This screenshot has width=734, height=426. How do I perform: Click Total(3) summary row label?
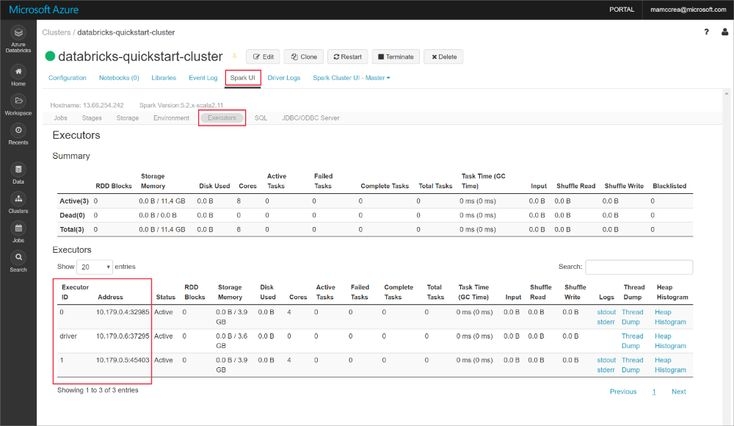(72, 229)
